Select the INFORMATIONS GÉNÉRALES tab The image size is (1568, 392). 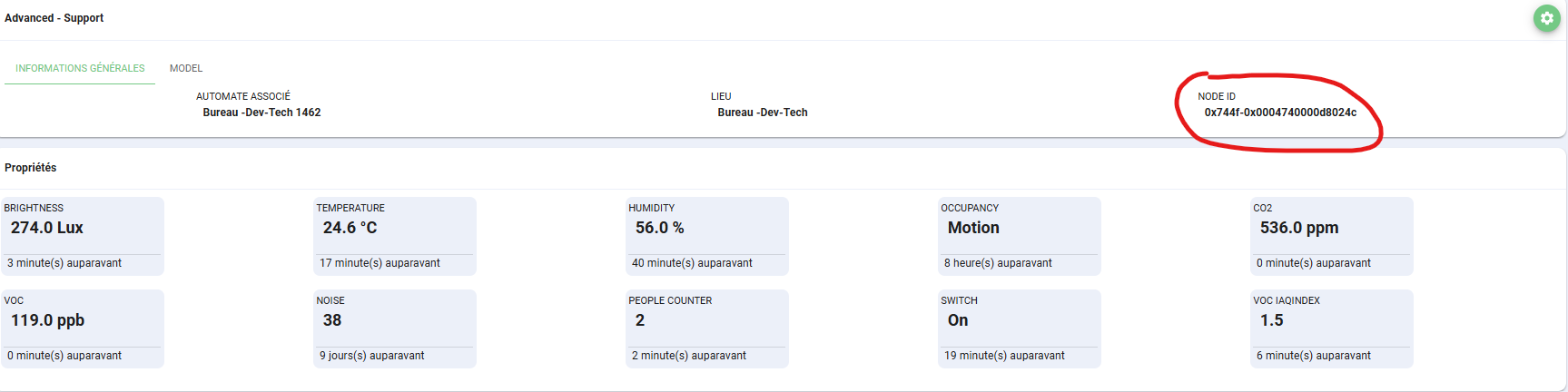pos(80,68)
